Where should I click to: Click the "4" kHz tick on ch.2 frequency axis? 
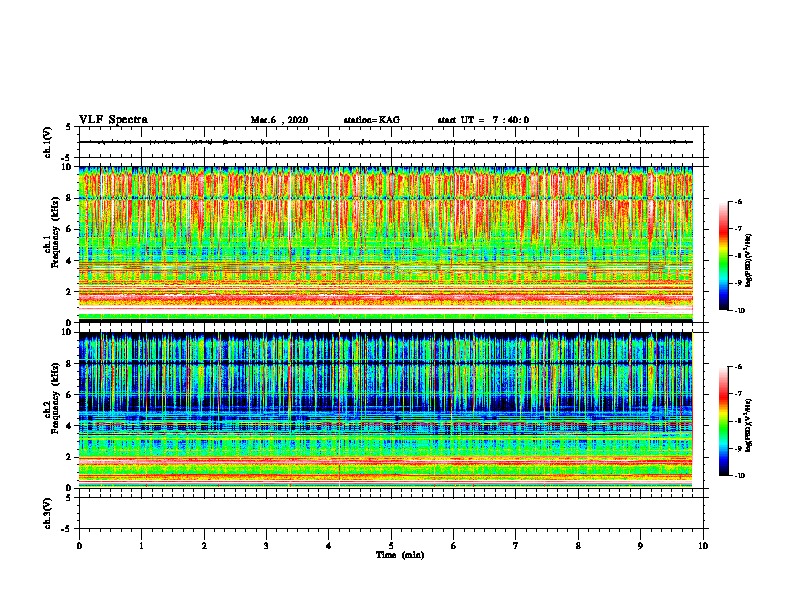[x=70, y=426]
